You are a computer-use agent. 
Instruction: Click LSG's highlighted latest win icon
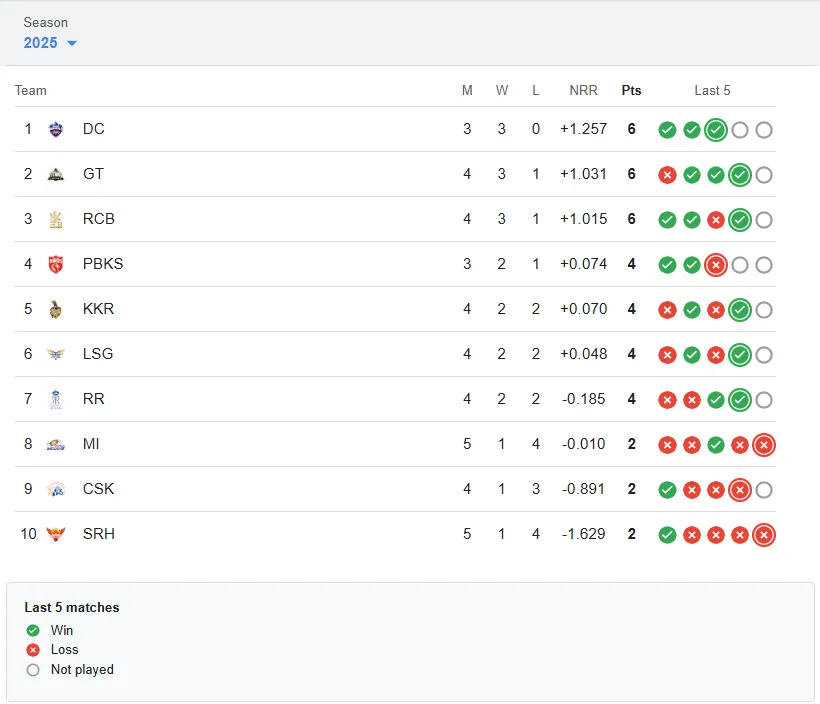tap(740, 355)
